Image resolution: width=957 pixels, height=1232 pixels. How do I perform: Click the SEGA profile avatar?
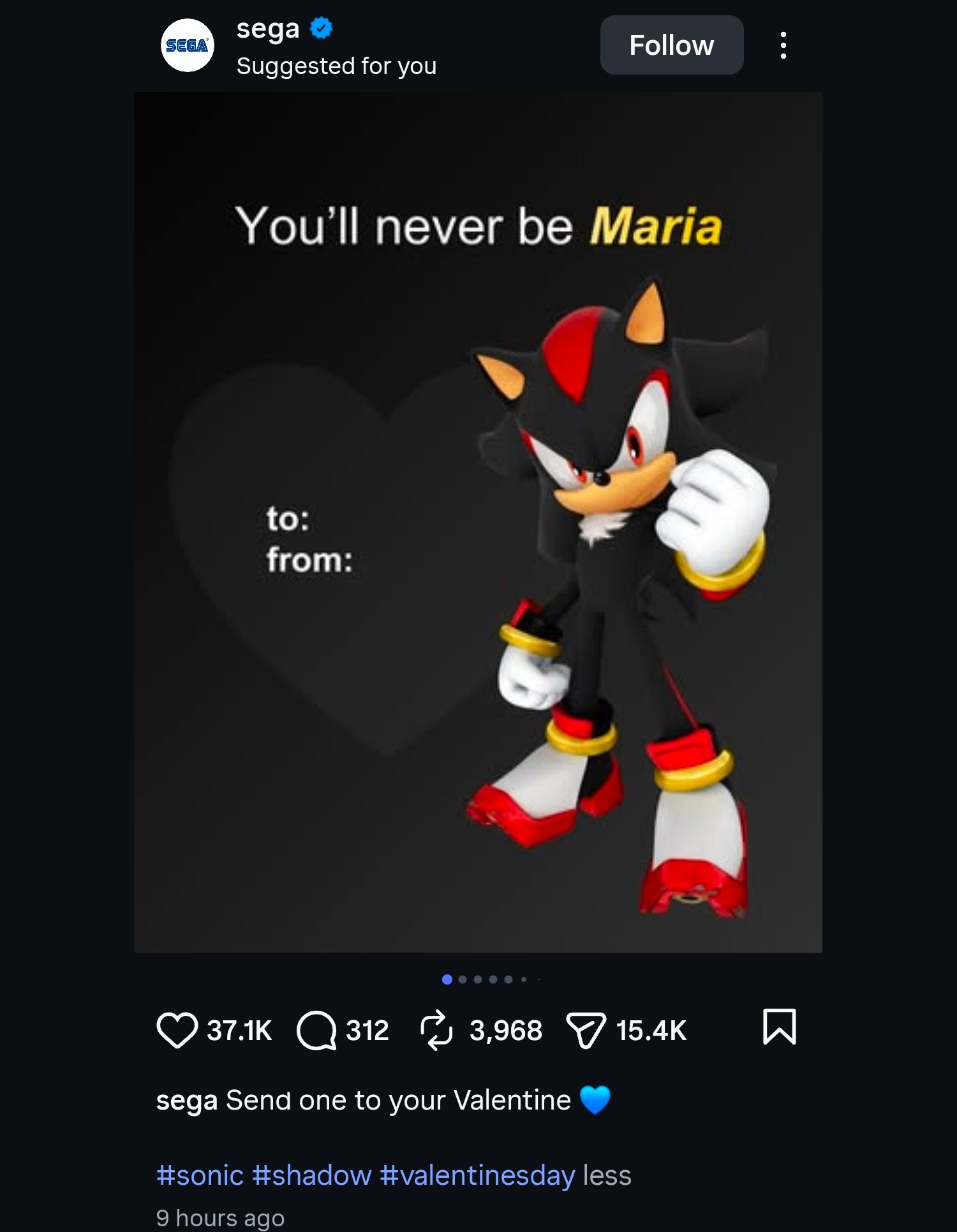coord(187,45)
